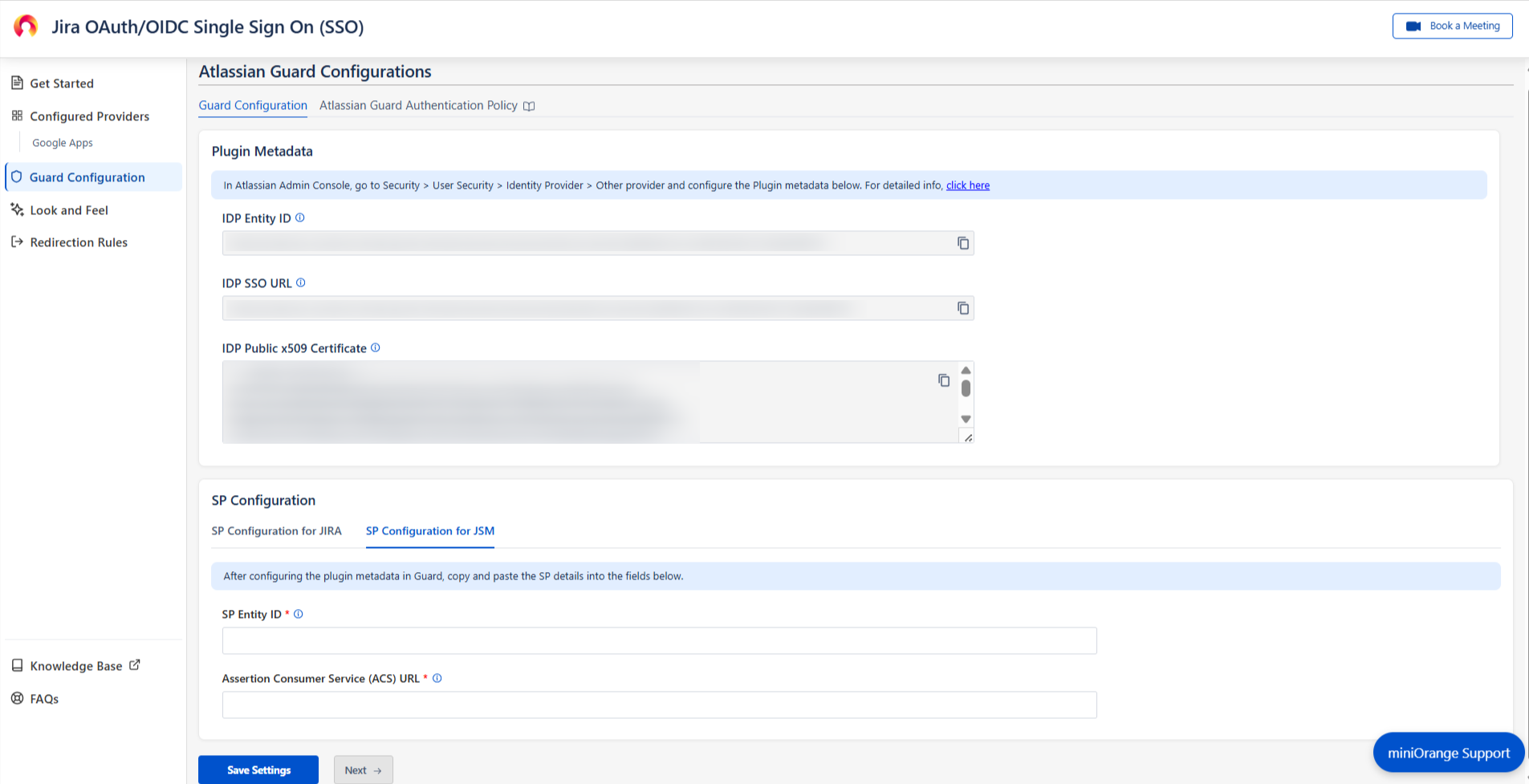Open the Authentication Policy book icon
The height and width of the screenshot is (784, 1529).
(529, 106)
